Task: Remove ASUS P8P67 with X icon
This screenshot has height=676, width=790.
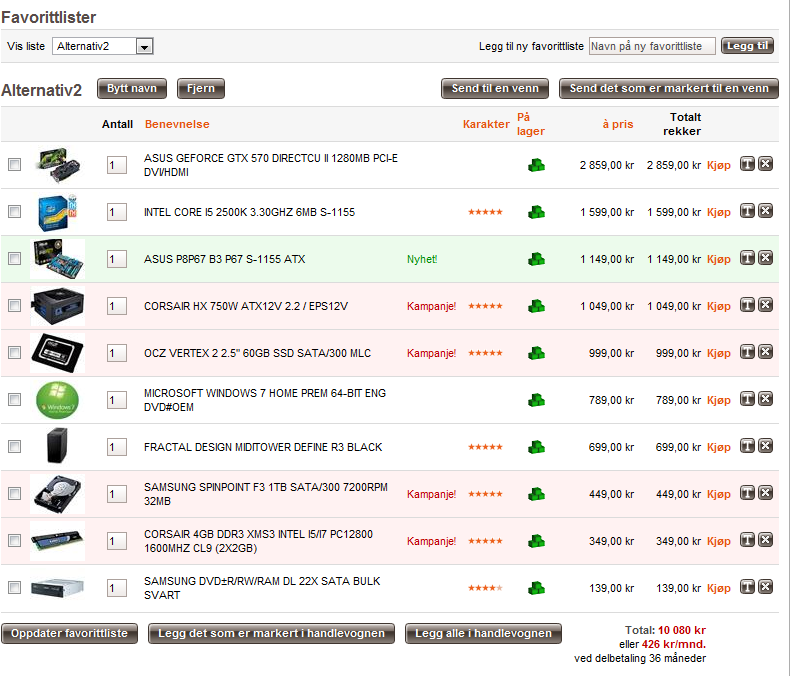Action: 765,258
